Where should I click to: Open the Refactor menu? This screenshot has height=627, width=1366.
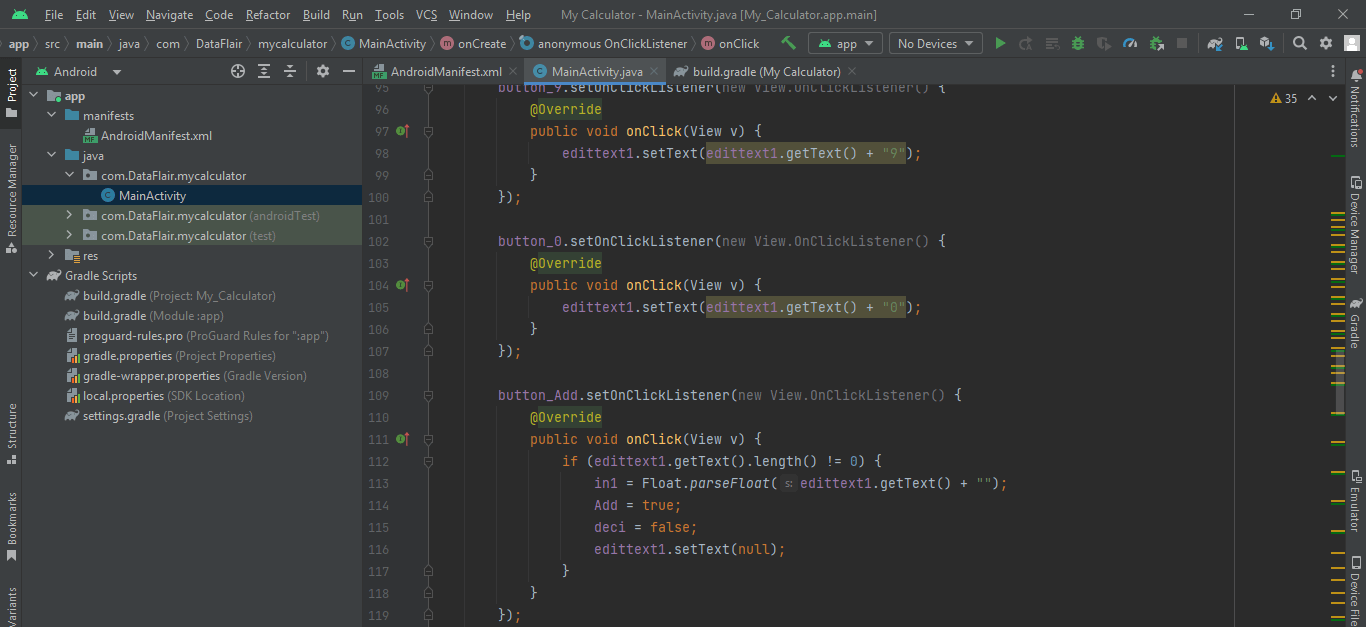point(268,15)
